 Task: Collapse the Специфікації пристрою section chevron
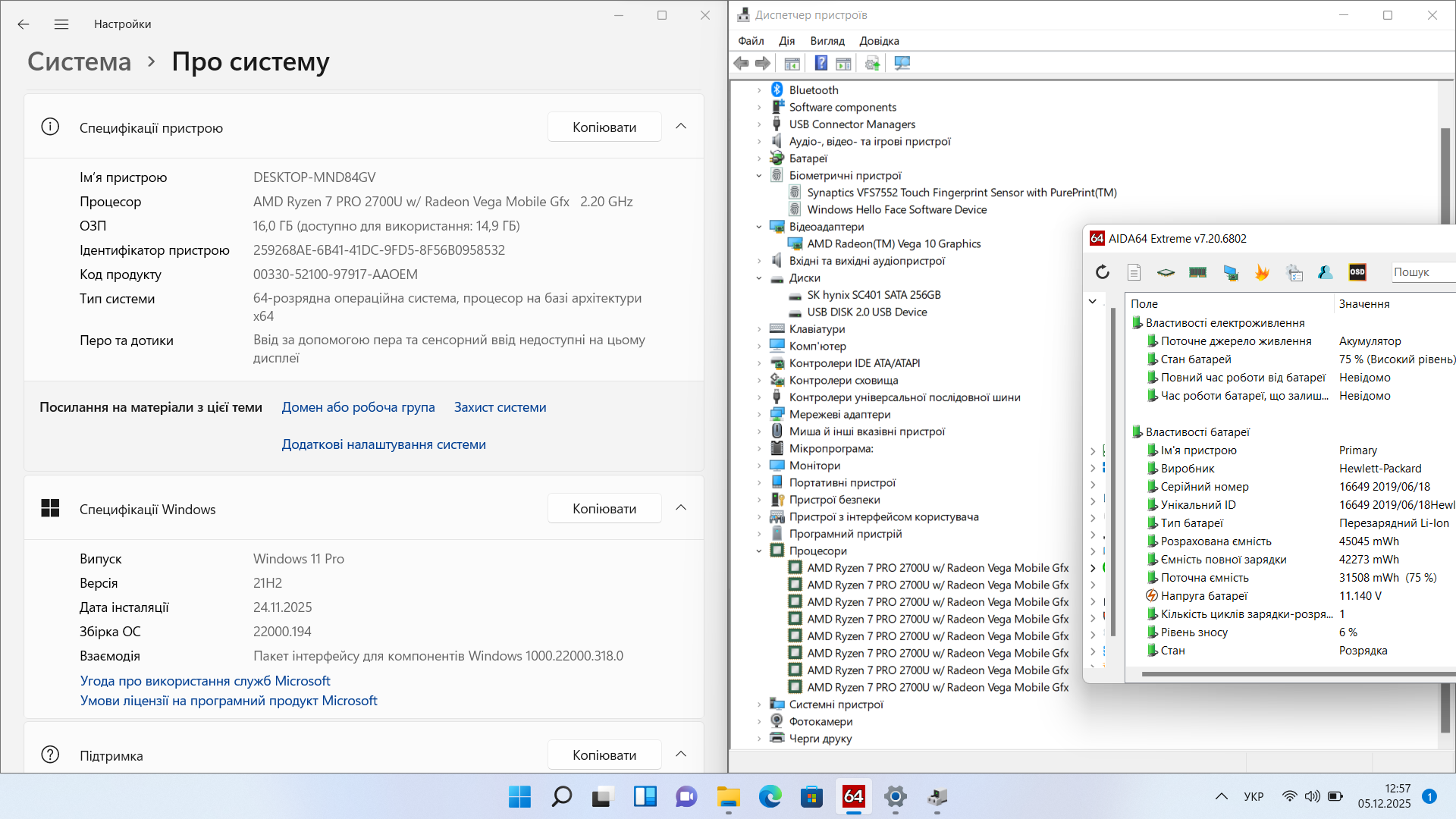click(x=681, y=127)
